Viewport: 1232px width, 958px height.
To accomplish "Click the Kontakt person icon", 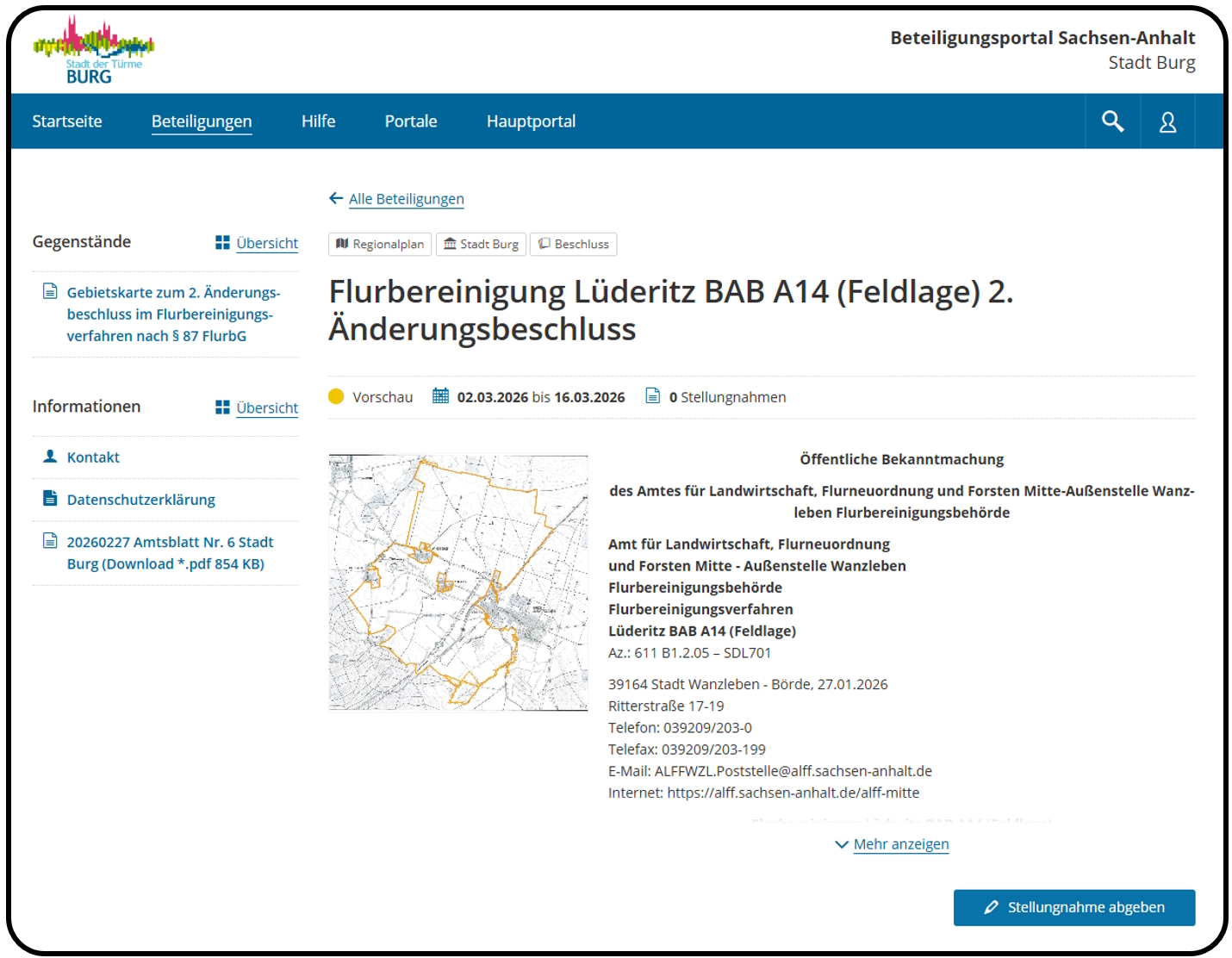I will pyautogui.click(x=50, y=457).
